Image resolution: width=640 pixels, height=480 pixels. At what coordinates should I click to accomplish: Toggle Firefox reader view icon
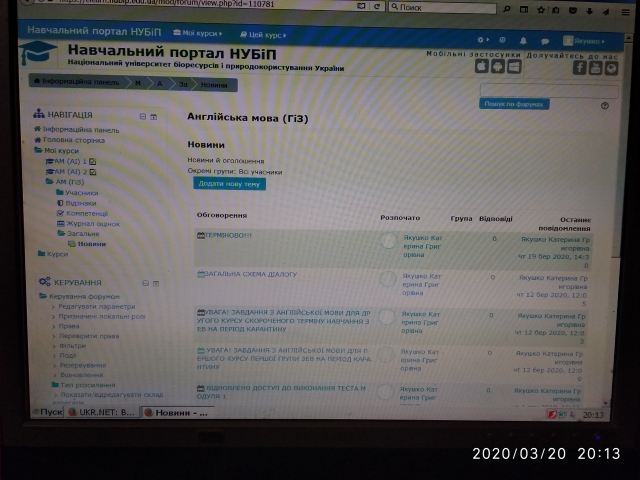[361, 6]
